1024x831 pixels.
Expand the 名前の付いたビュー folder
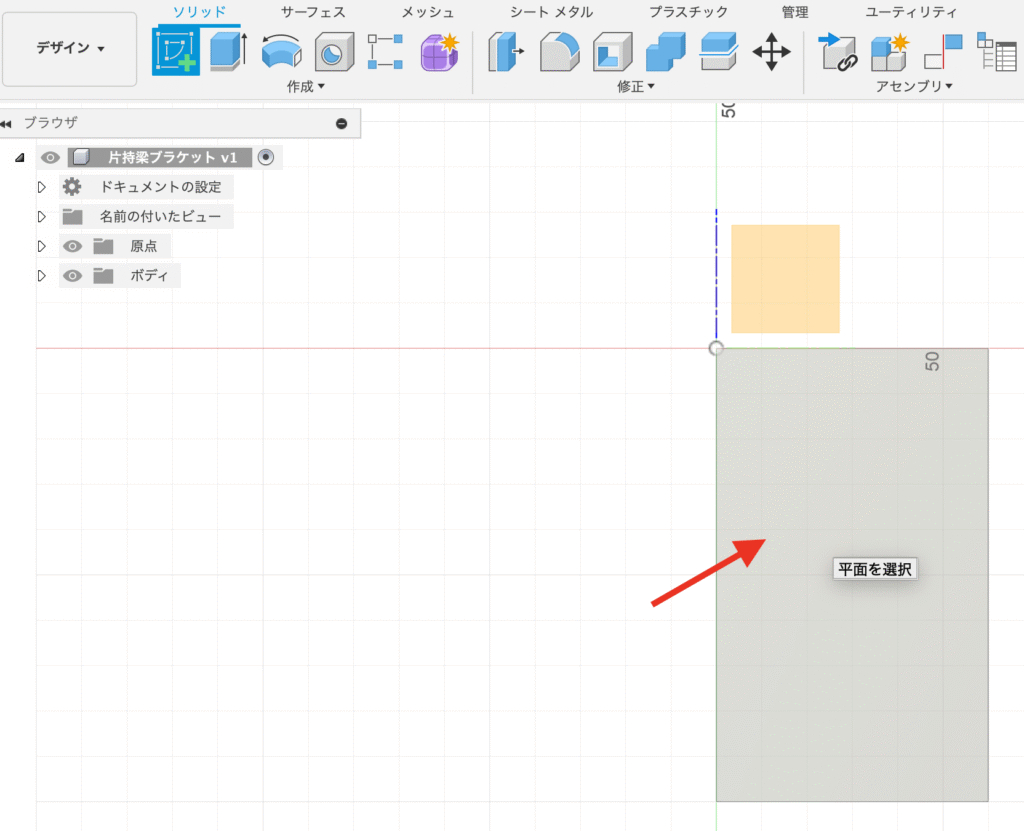coord(42,217)
